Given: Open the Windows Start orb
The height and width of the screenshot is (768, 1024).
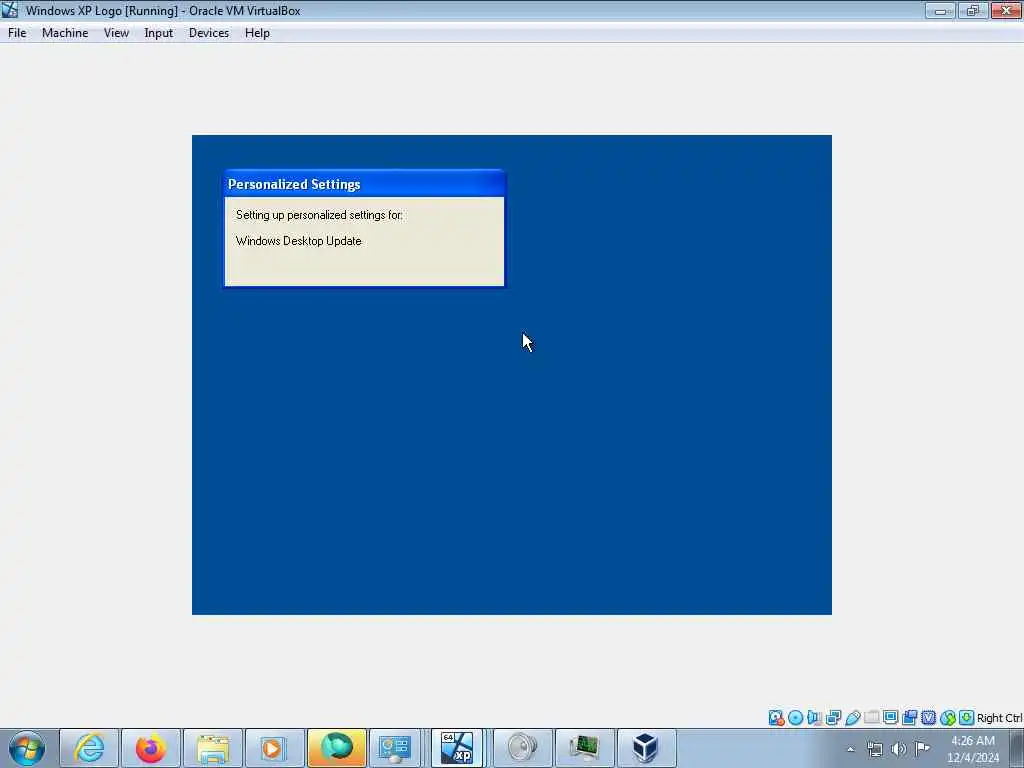Looking at the screenshot, I should pos(27,748).
